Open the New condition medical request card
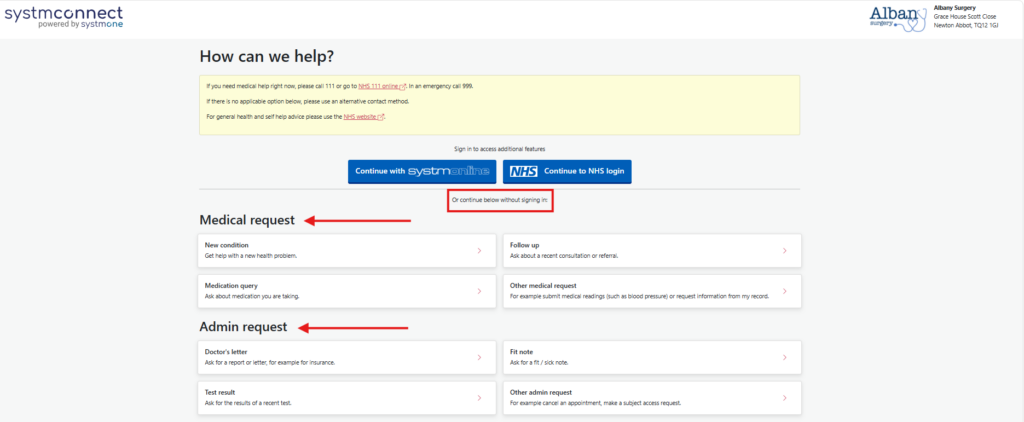 point(347,251)
